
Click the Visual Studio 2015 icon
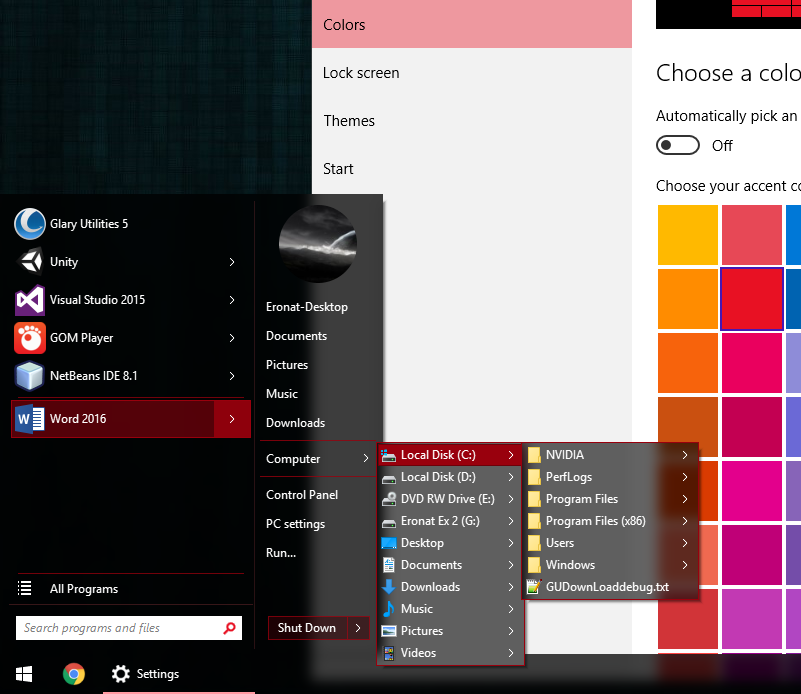click(x=30, y=300)
